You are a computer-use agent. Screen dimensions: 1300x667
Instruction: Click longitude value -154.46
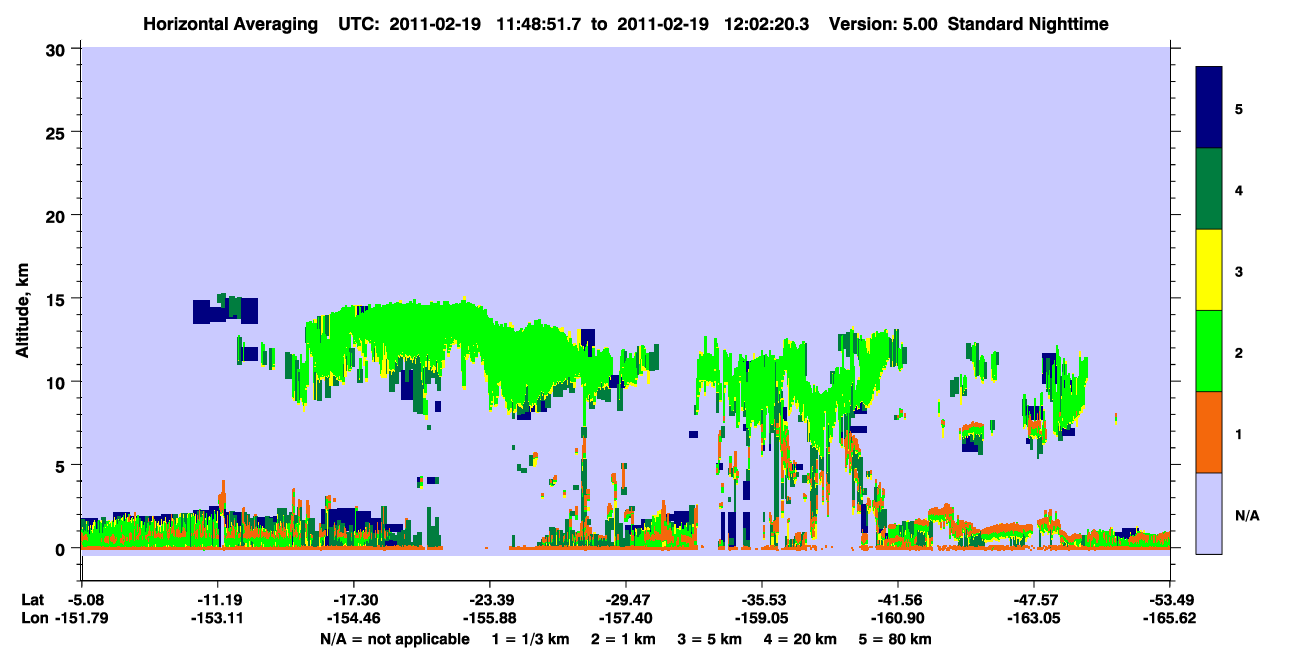353,618
